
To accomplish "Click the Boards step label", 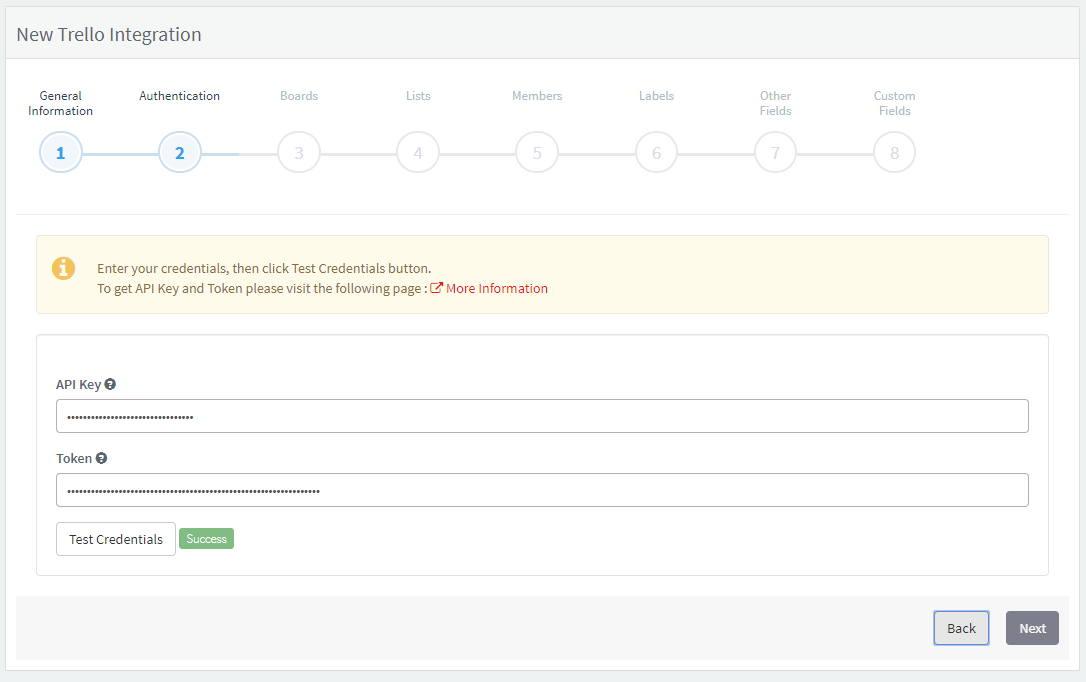I will click(x=299, y=96).
